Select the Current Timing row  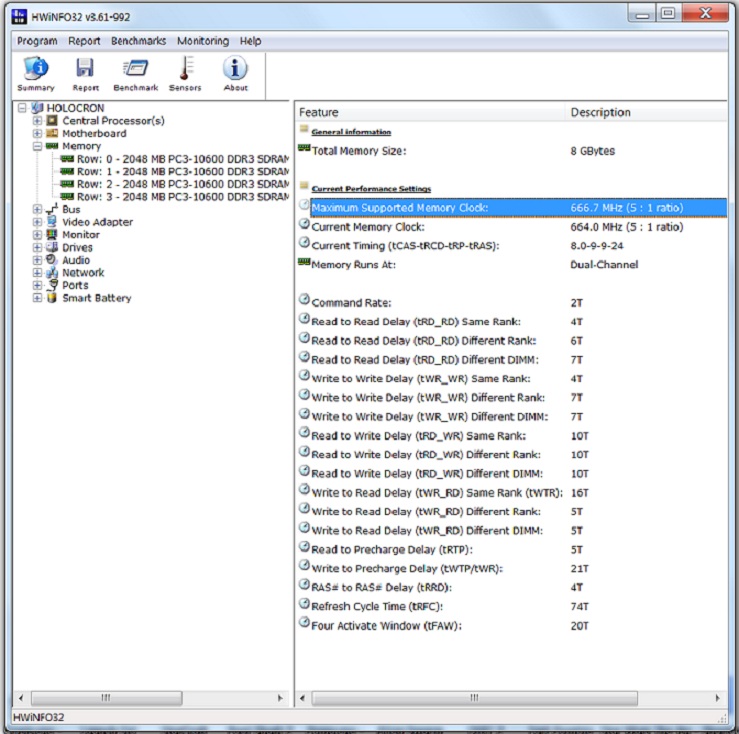click(511, 246)
